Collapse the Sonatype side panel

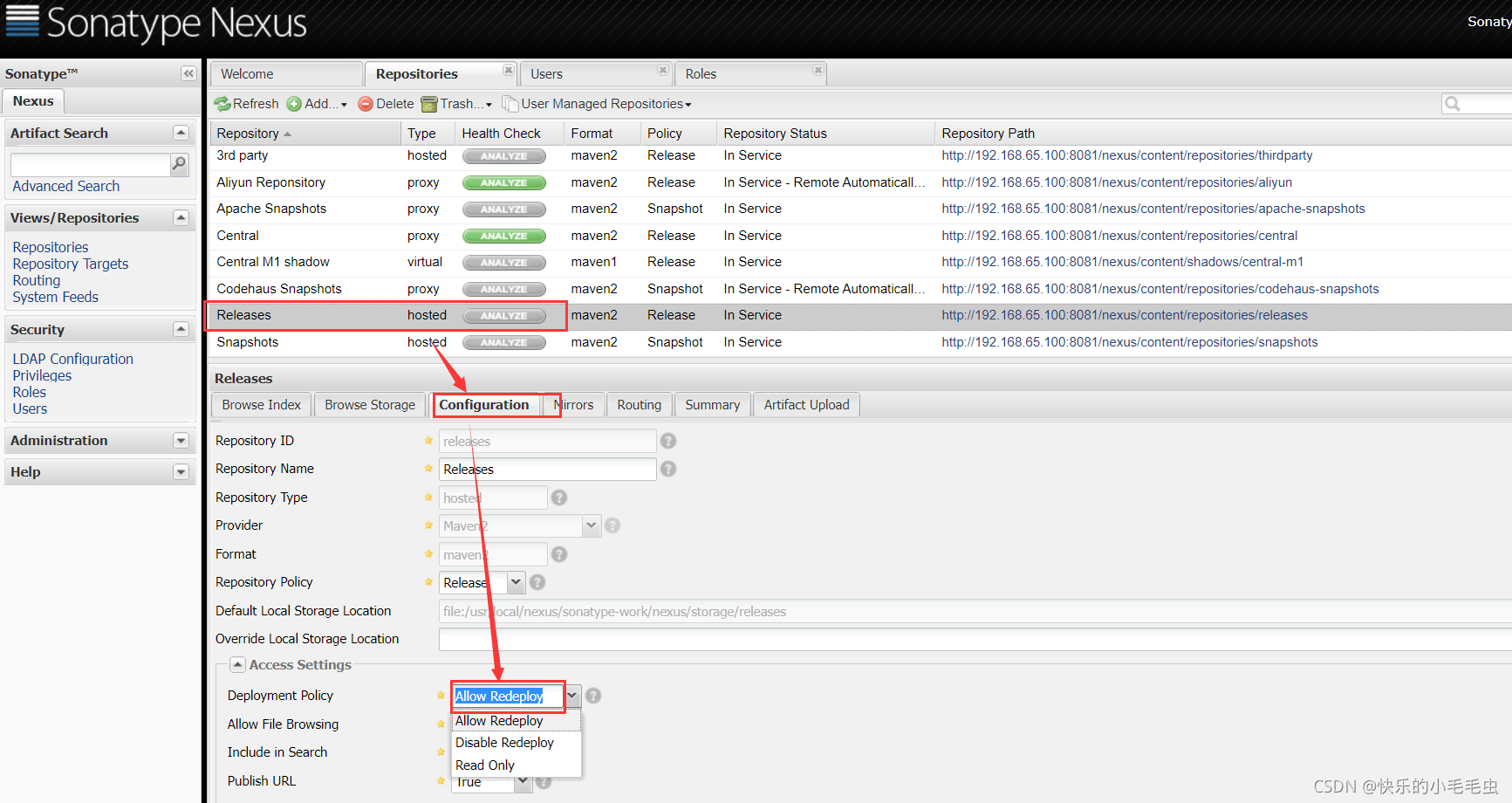click(x=188, y=73)
